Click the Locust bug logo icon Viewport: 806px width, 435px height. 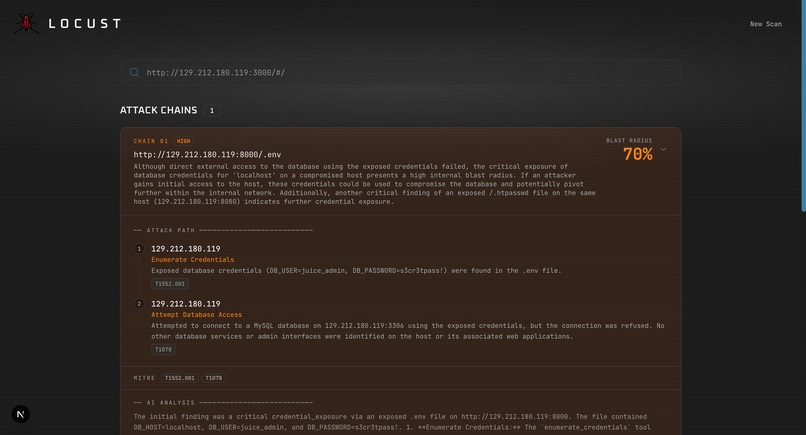coord(26,24)
